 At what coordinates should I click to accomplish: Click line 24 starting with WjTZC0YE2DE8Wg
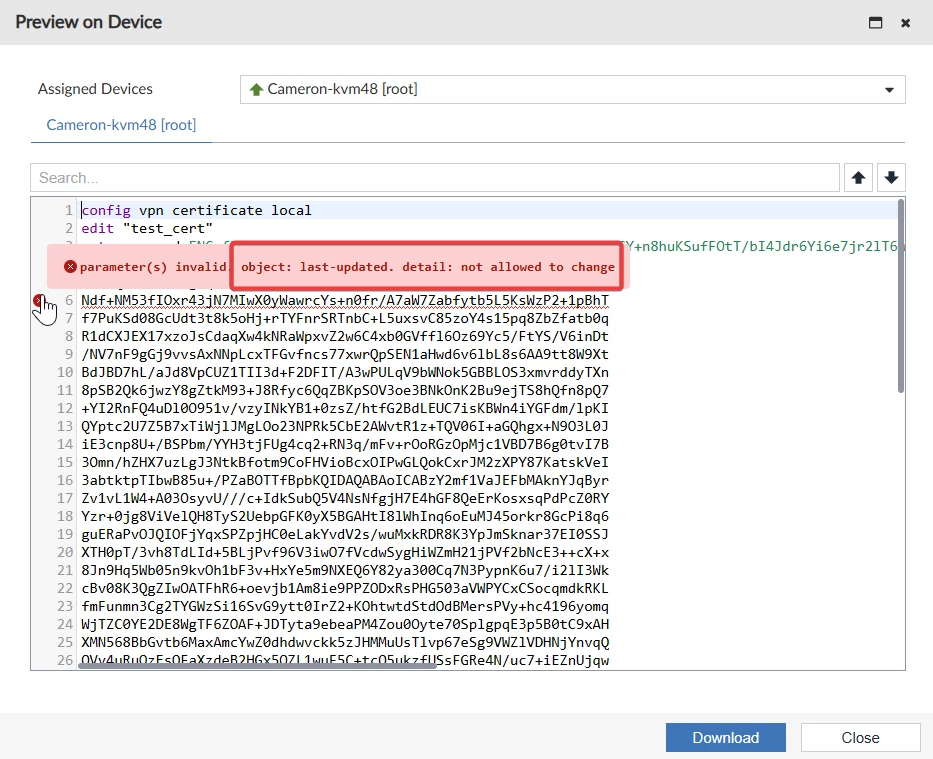[x=345, y=624]
